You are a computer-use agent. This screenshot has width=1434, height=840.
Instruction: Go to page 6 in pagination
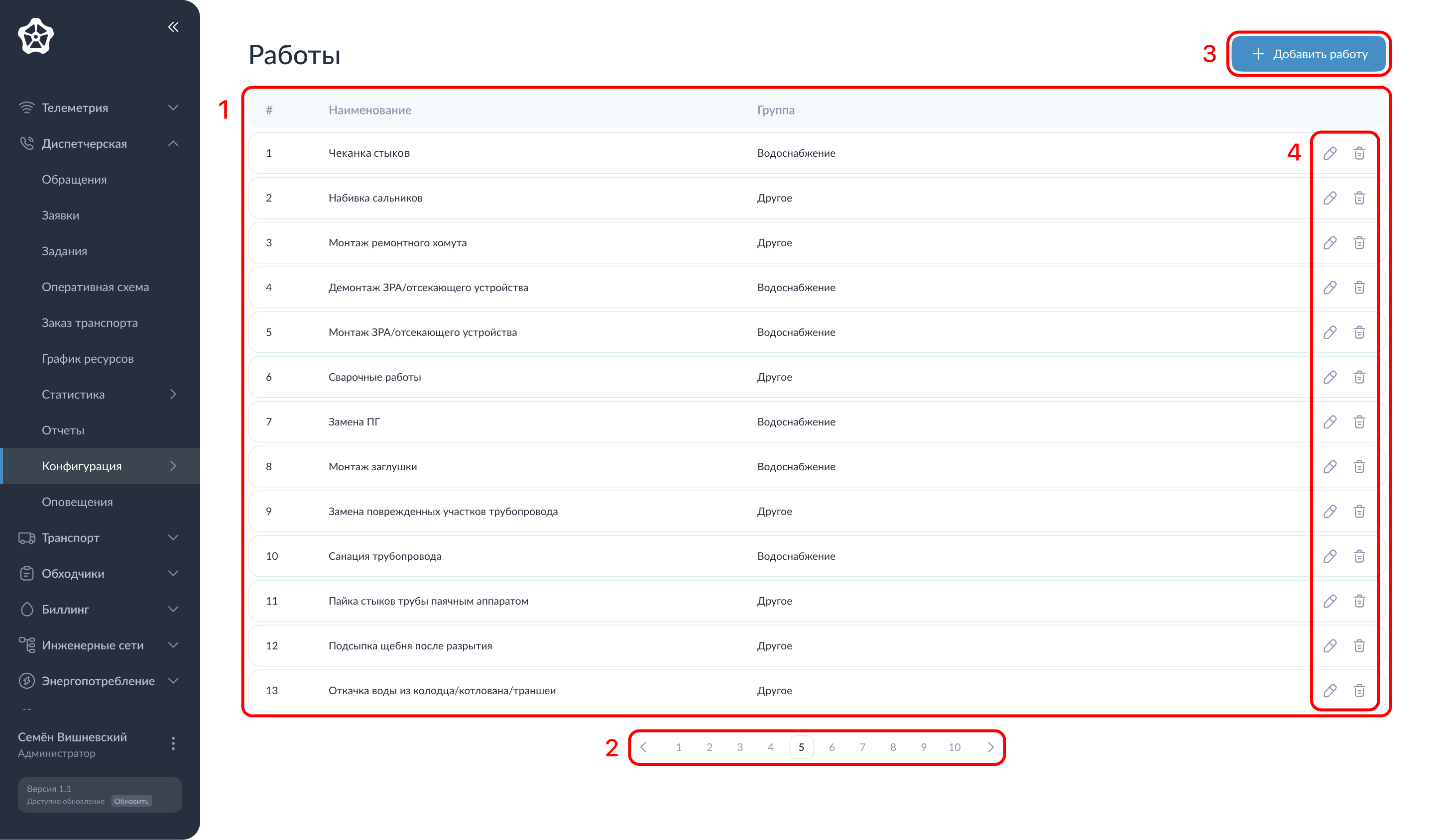[832, 747]
